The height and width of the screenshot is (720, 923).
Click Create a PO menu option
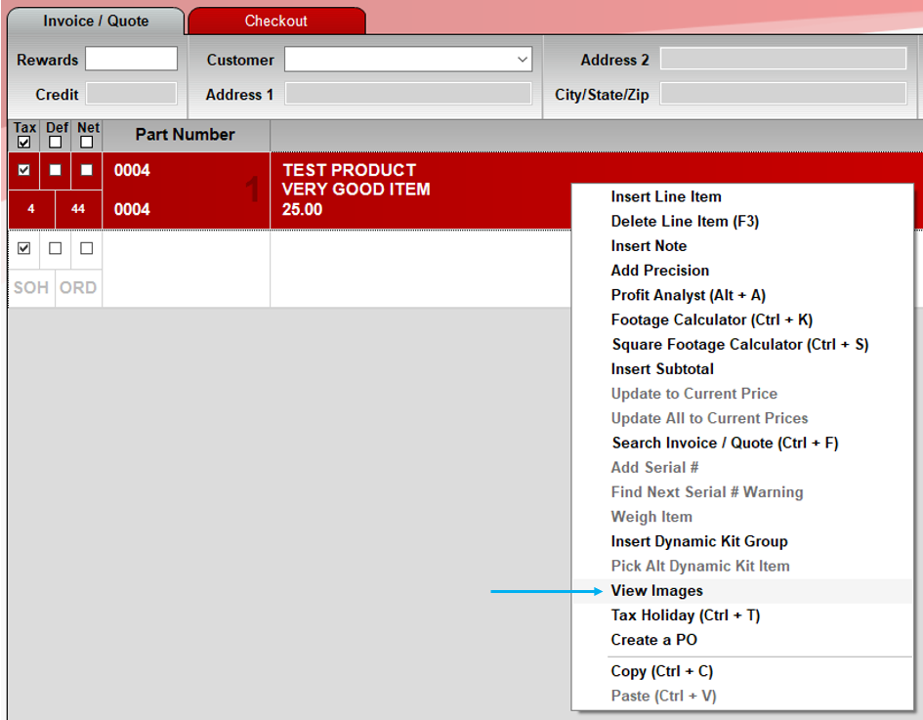[x=654, y=640]
